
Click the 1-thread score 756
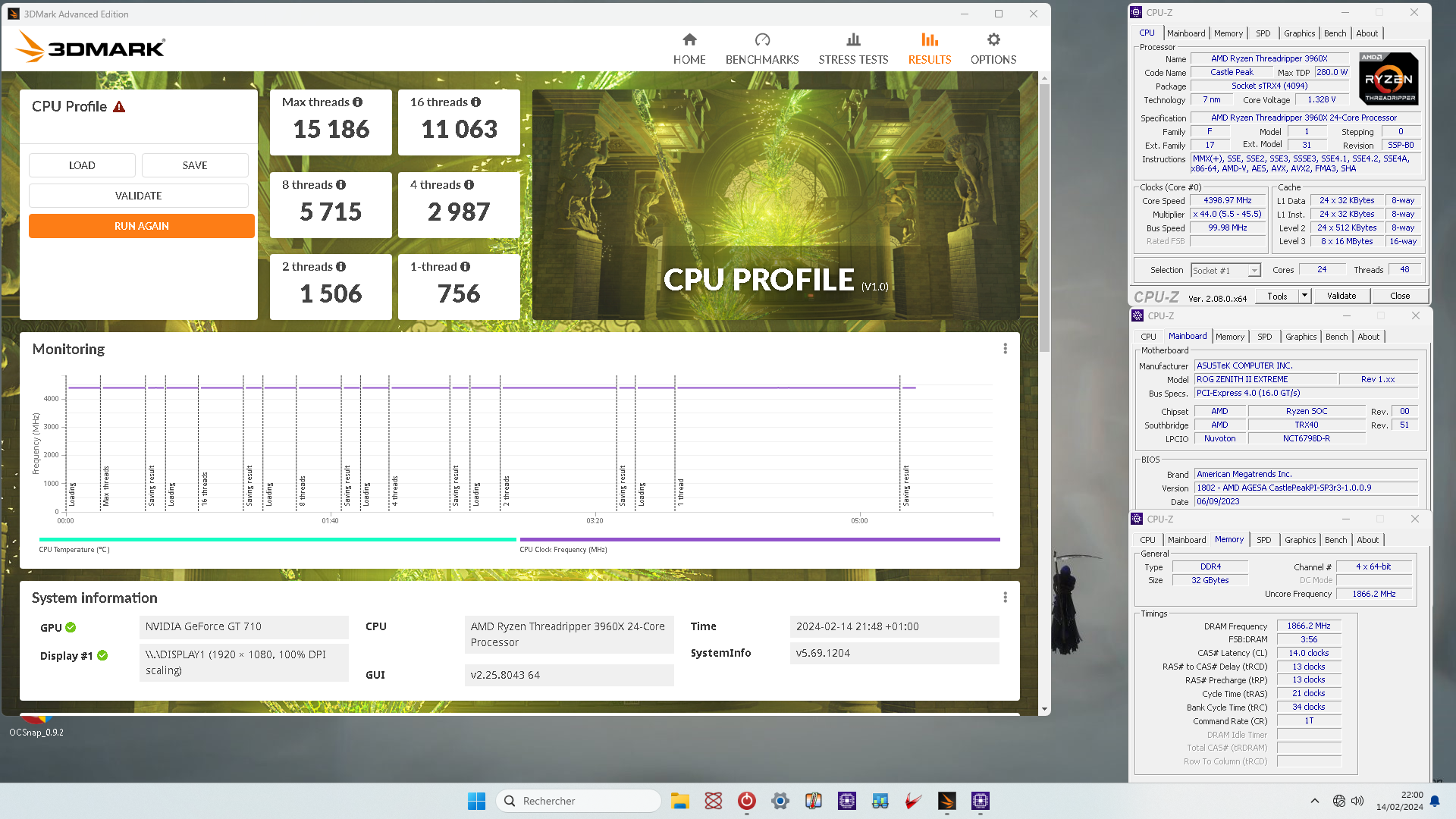459,294
